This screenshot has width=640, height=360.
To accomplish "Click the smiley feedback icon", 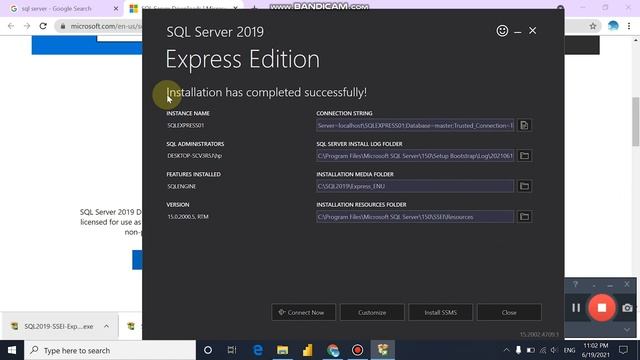I will (x=502, y=31).
